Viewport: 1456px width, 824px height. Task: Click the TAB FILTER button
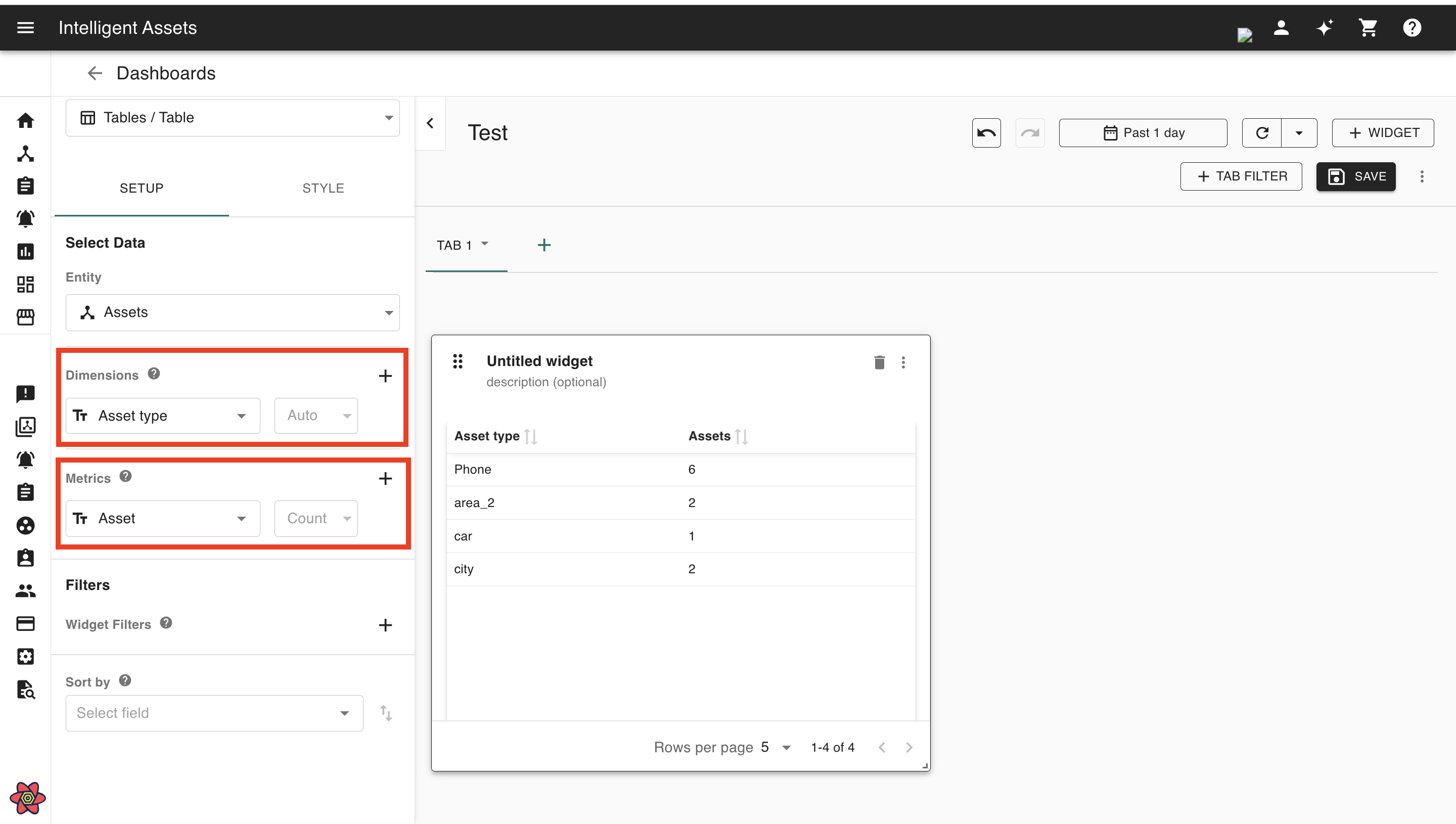pyautogui.click(x=1241, y=176)
